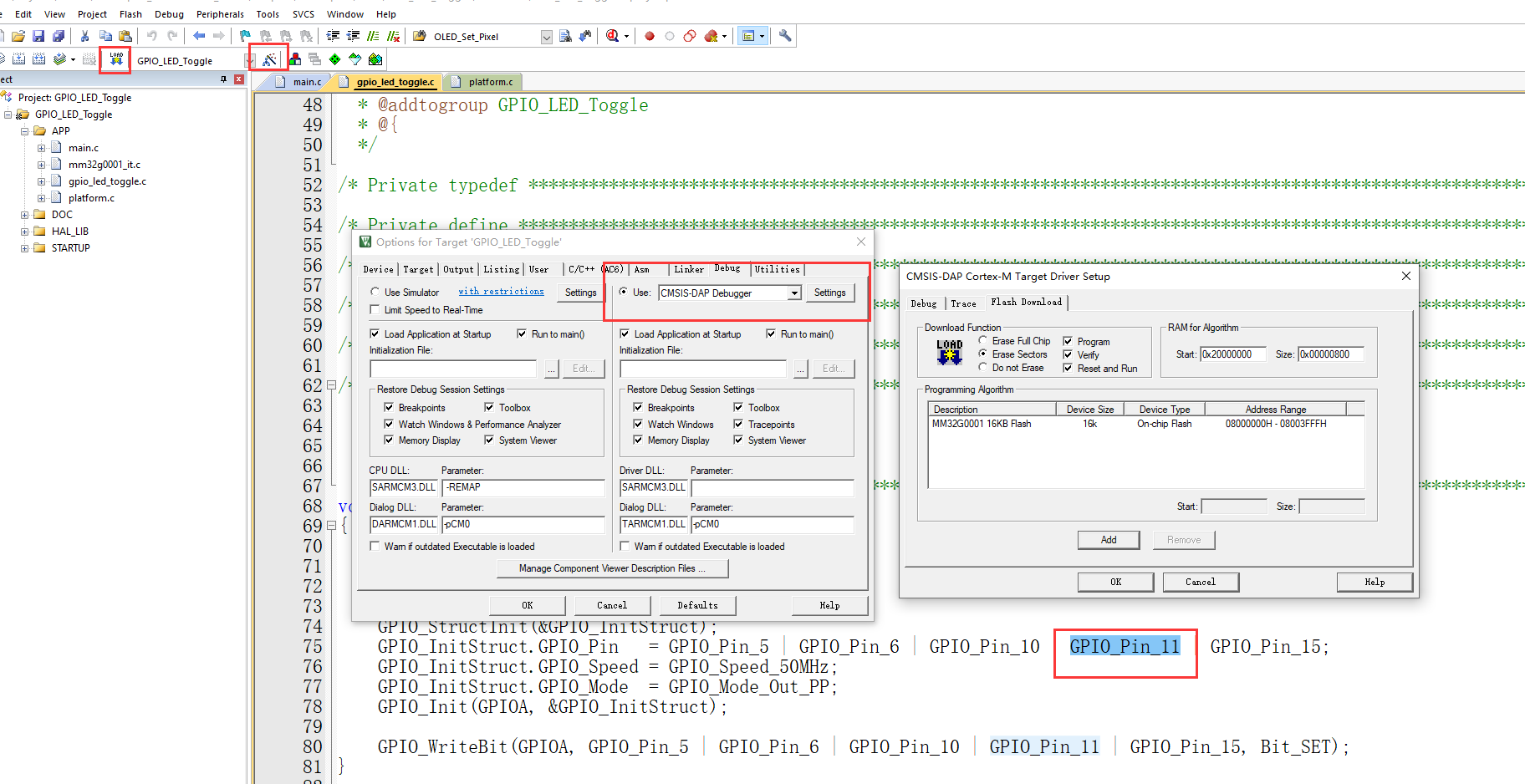Click the Download (LOAD) to flash icon
Image resolution: width=1525 pixels, height=784 pixels.
(x=115, y=59)
